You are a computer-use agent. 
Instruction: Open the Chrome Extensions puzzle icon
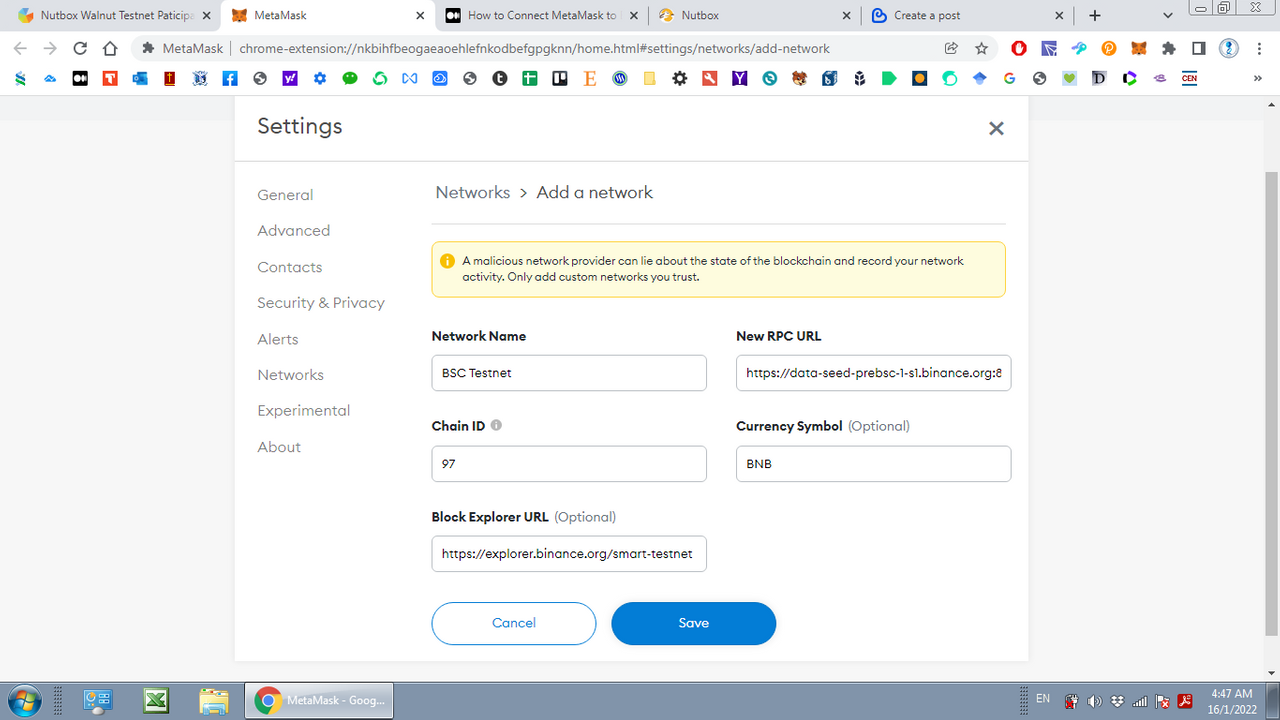tap(1169, 48)
